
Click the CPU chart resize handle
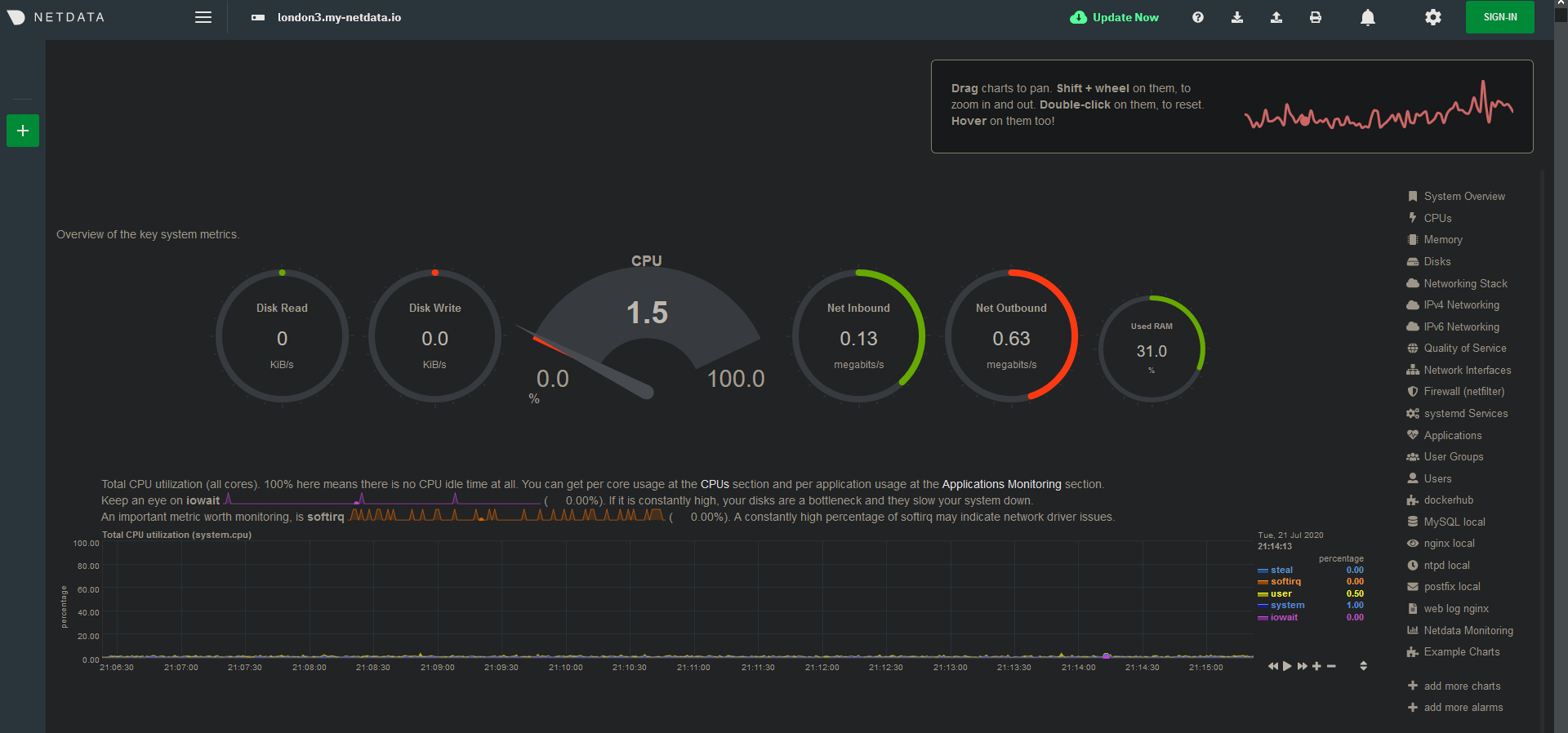[1363, 666]
